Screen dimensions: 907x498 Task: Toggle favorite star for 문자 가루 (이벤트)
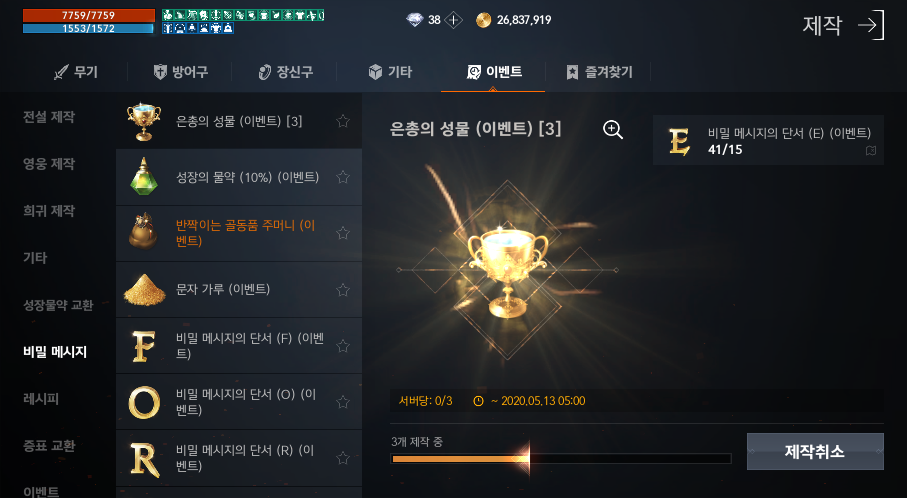coord(343,290)
